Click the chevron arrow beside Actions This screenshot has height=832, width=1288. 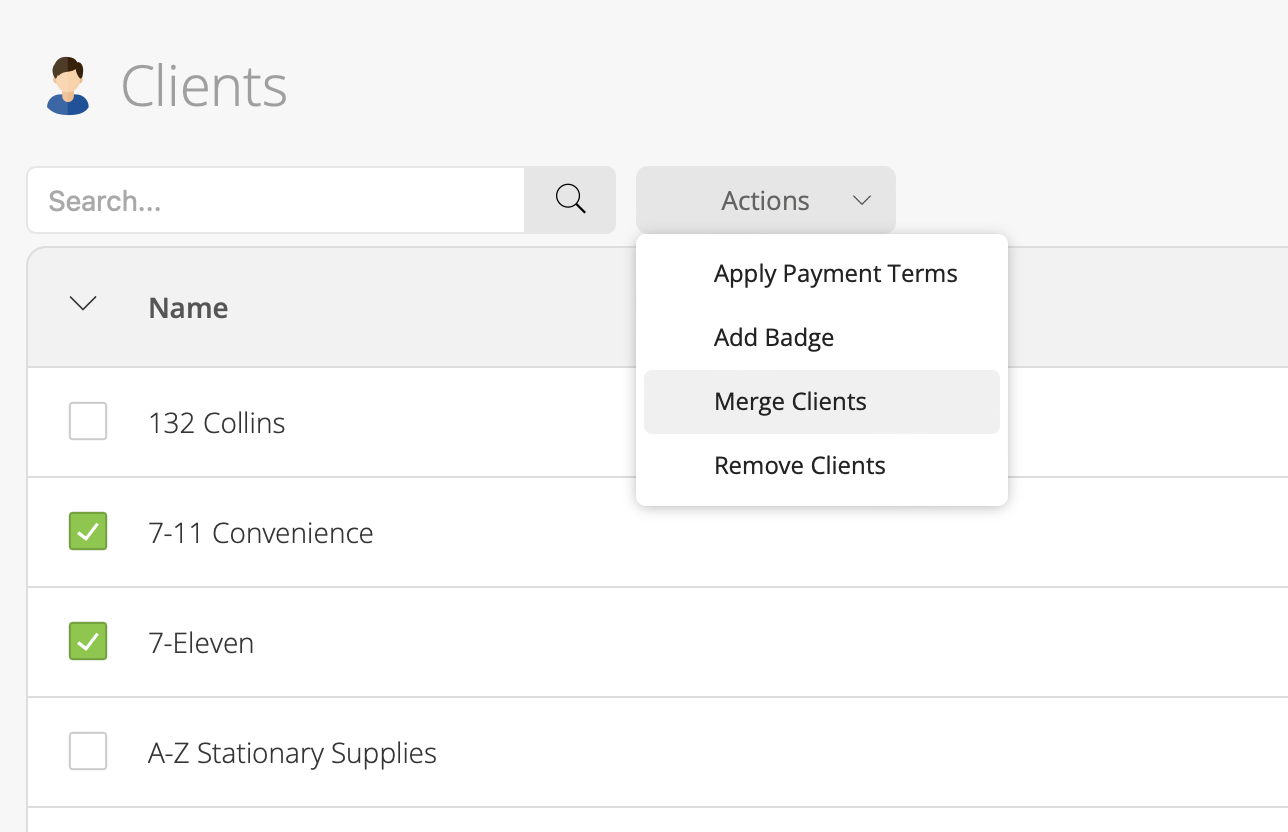(x=862, y=200)
